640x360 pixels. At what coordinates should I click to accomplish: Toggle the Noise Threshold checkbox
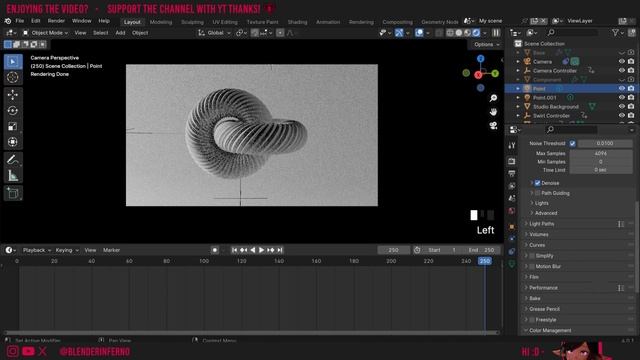coord(572,143)
